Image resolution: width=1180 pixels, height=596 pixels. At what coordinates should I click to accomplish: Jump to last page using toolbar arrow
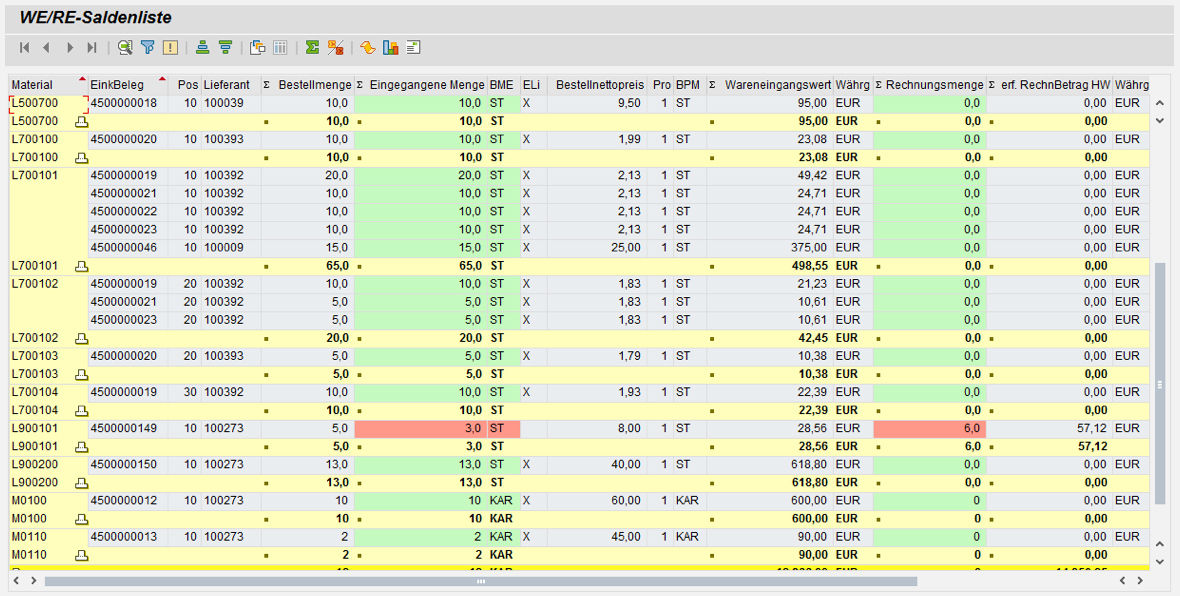(92, 47)
